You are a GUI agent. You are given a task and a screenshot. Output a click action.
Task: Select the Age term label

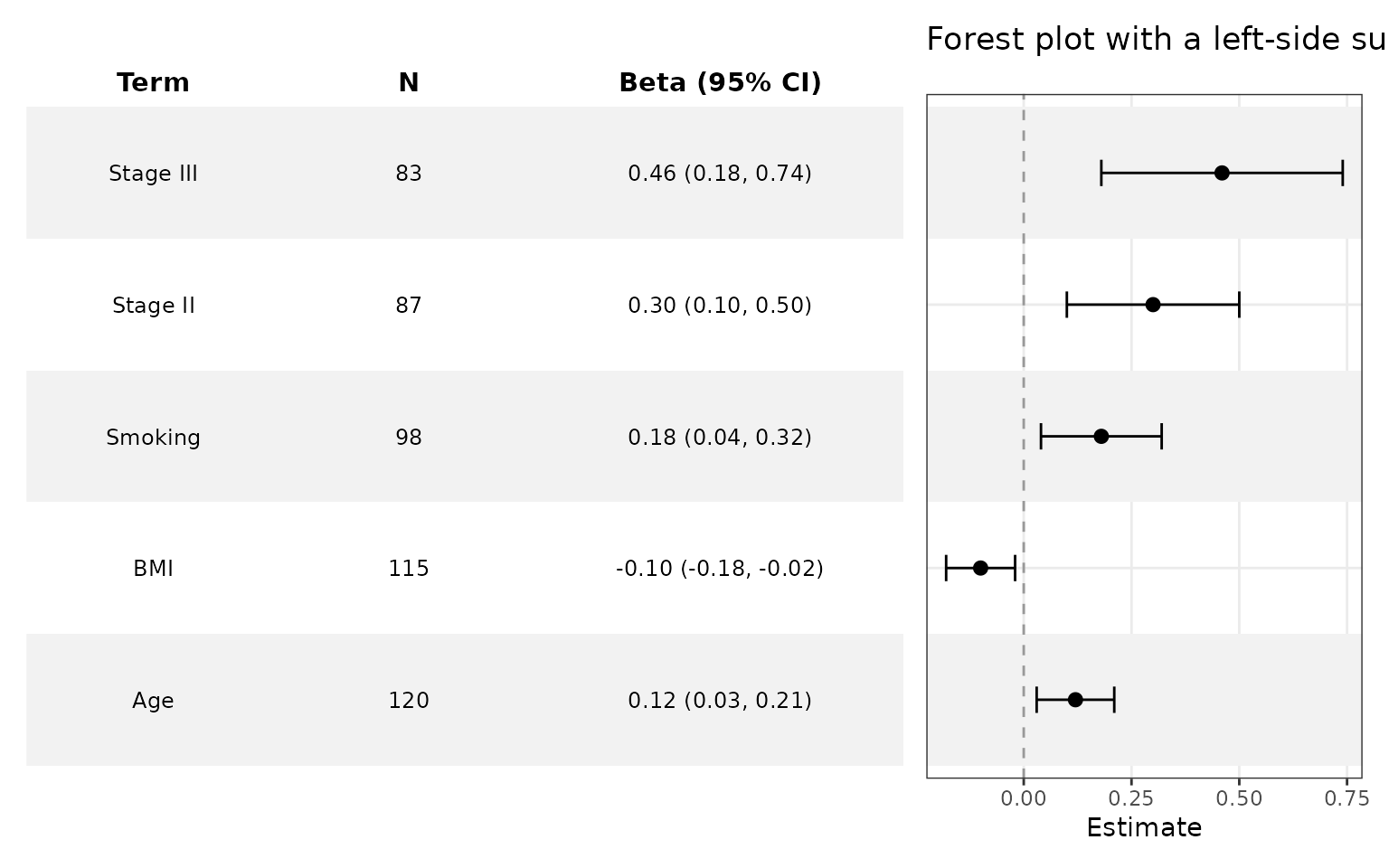pos(153,701)
